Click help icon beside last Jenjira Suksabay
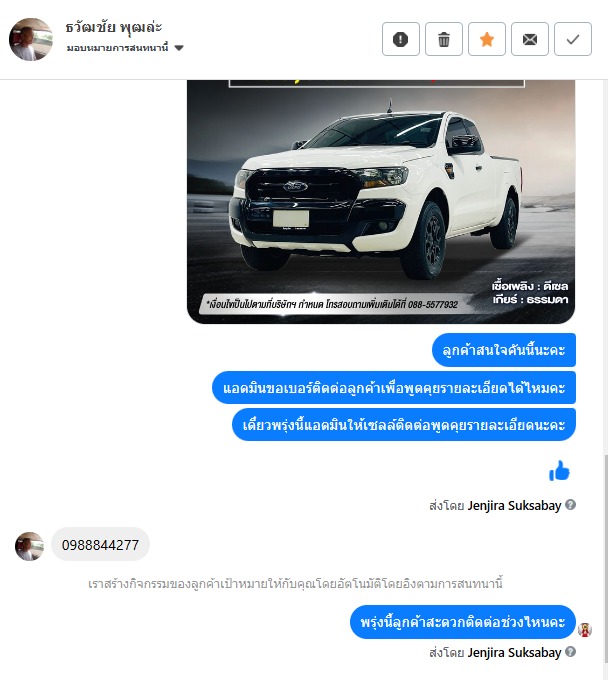 570,652
